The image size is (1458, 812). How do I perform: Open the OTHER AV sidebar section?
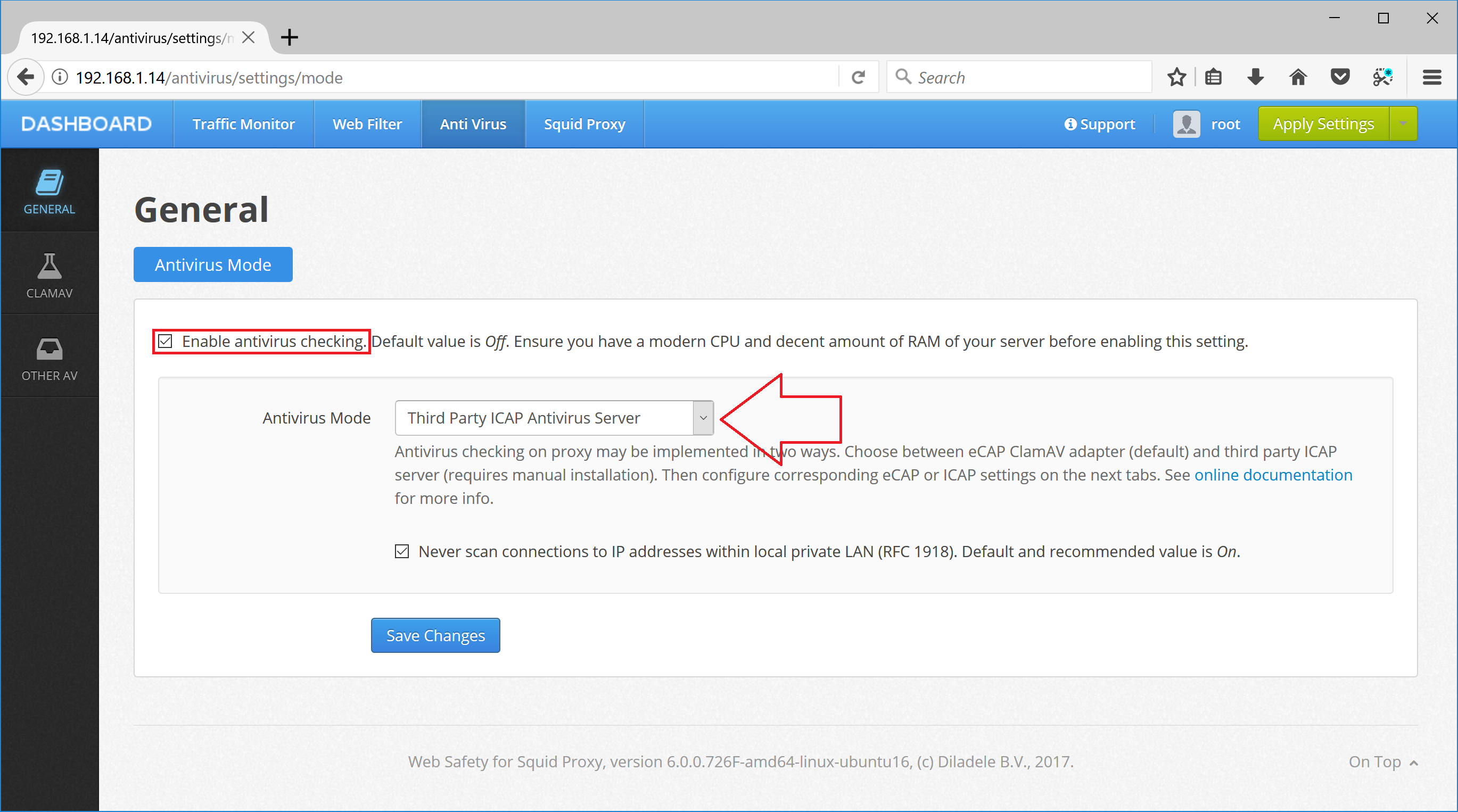point(50,358)
